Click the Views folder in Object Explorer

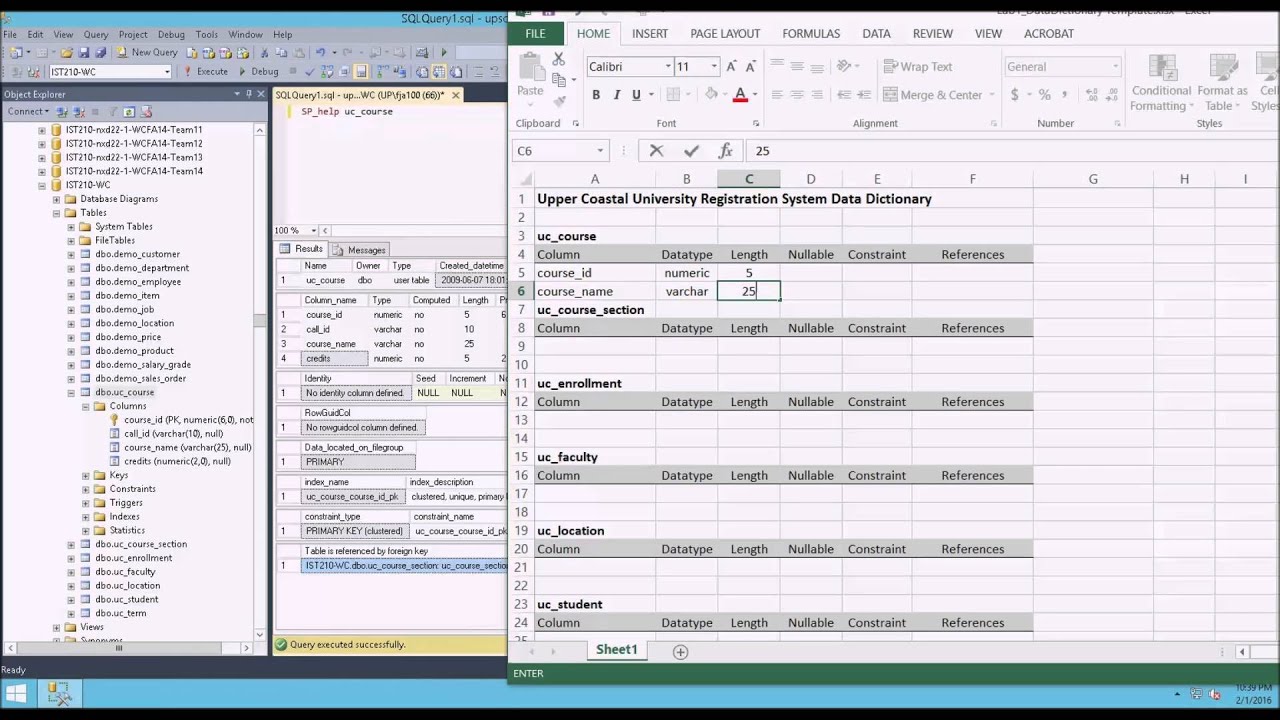[x=92, y=627]
